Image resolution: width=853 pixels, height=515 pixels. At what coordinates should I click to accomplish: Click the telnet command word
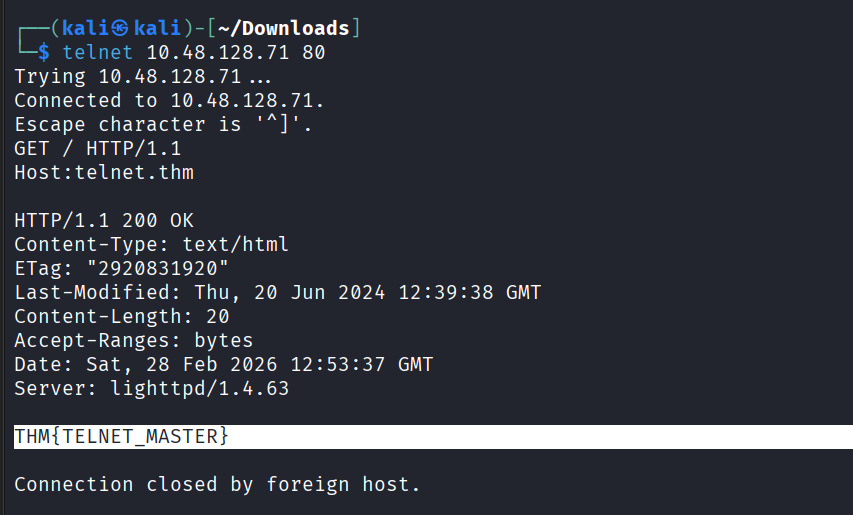(x=99, y=52)
